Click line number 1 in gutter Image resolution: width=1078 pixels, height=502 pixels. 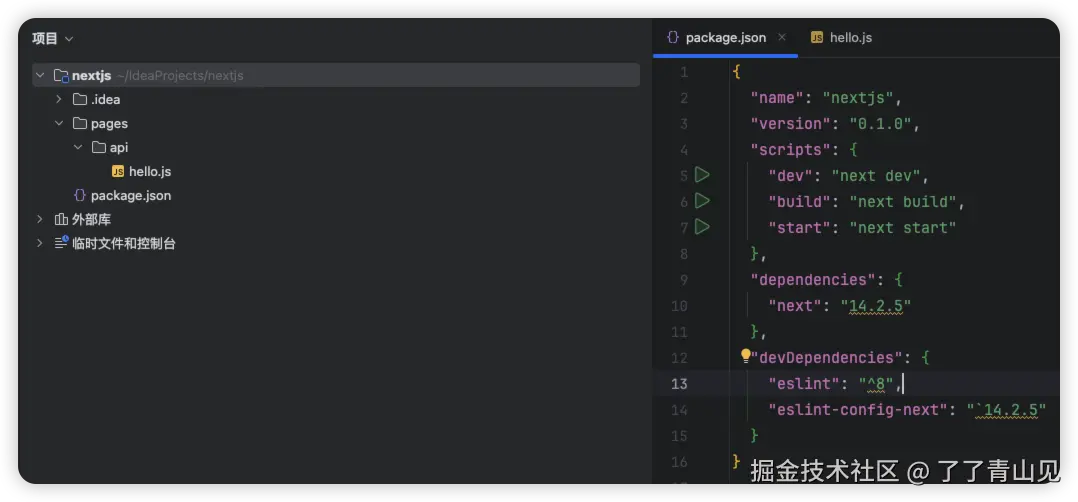coord(683,72)
